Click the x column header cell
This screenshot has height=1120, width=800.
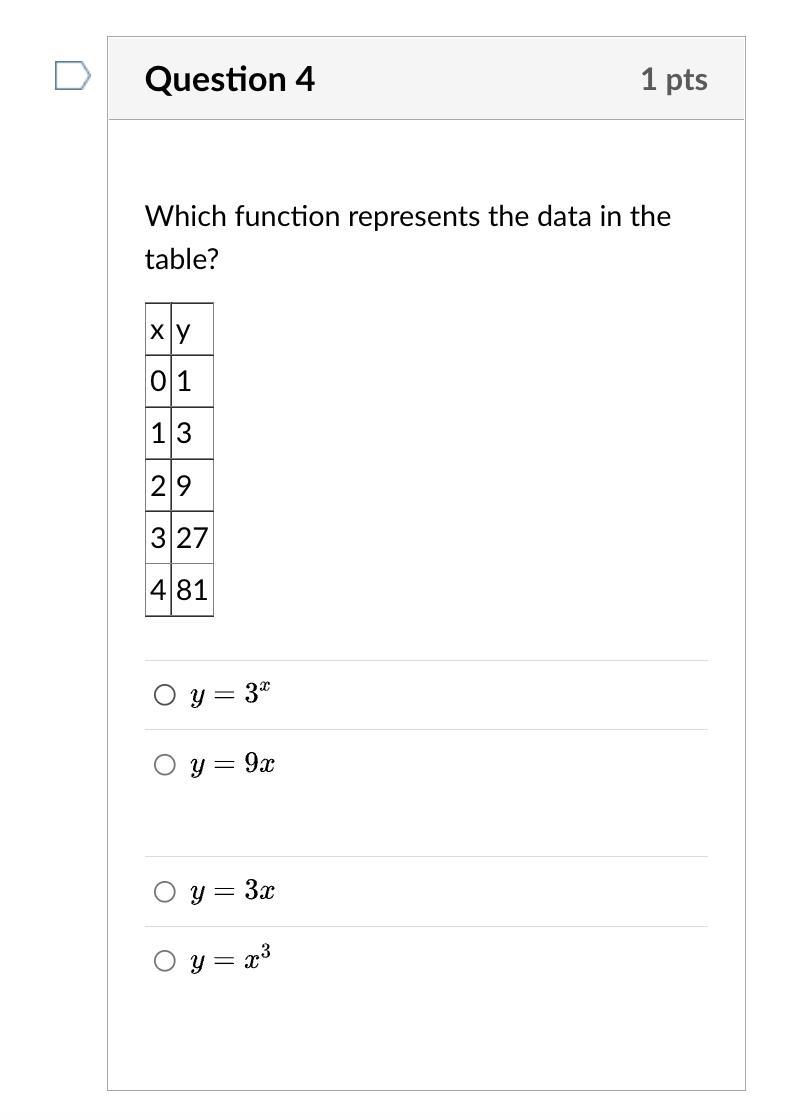[158, 330]
